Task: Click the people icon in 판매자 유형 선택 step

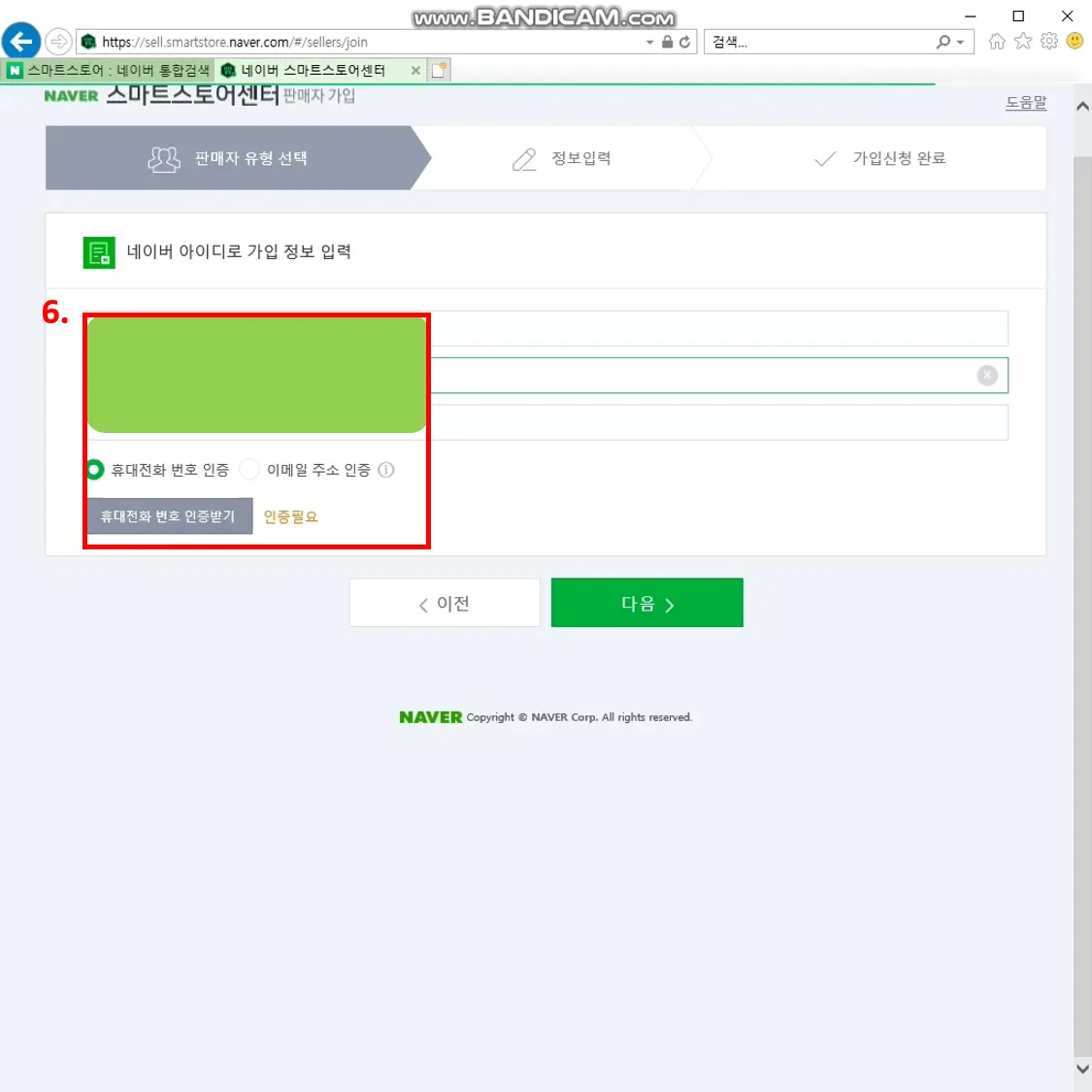Action: (x=164, y=159)
